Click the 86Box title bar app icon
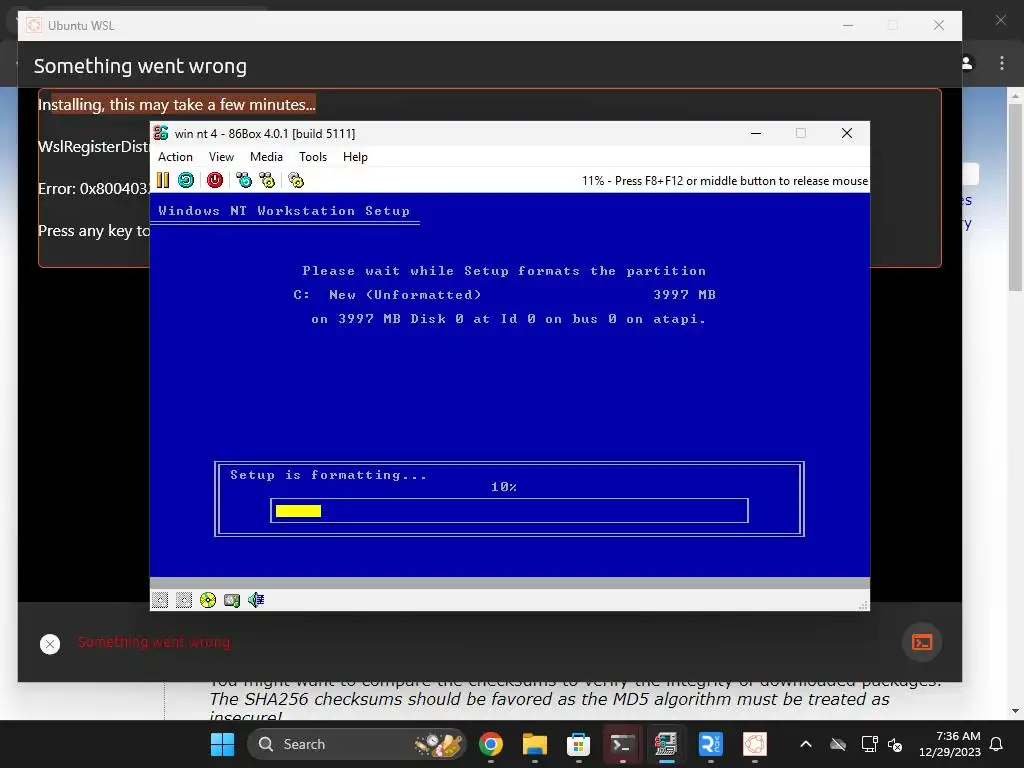 161,133
